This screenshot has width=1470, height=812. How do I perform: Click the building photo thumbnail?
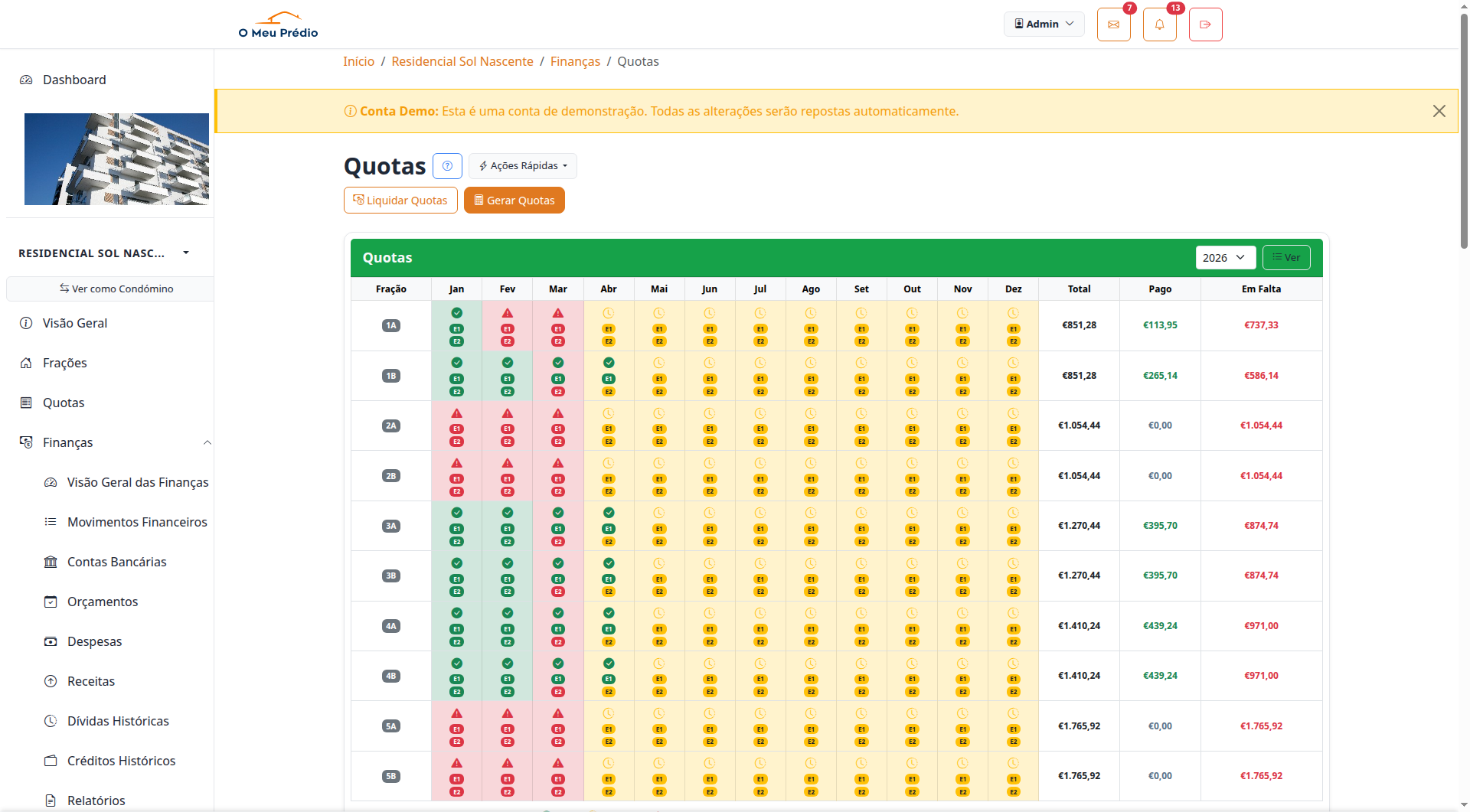(116, 159)
